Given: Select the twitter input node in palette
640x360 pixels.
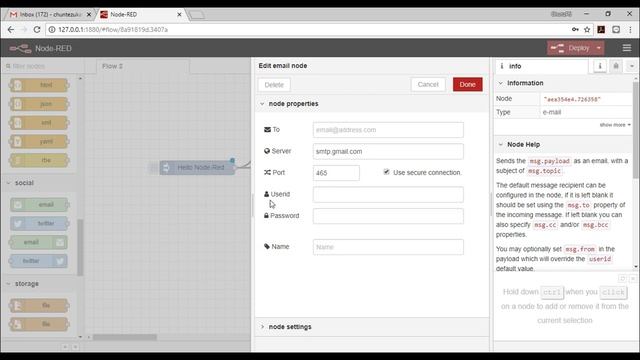Looking at the screenshot, I should [x=39, y=223].
